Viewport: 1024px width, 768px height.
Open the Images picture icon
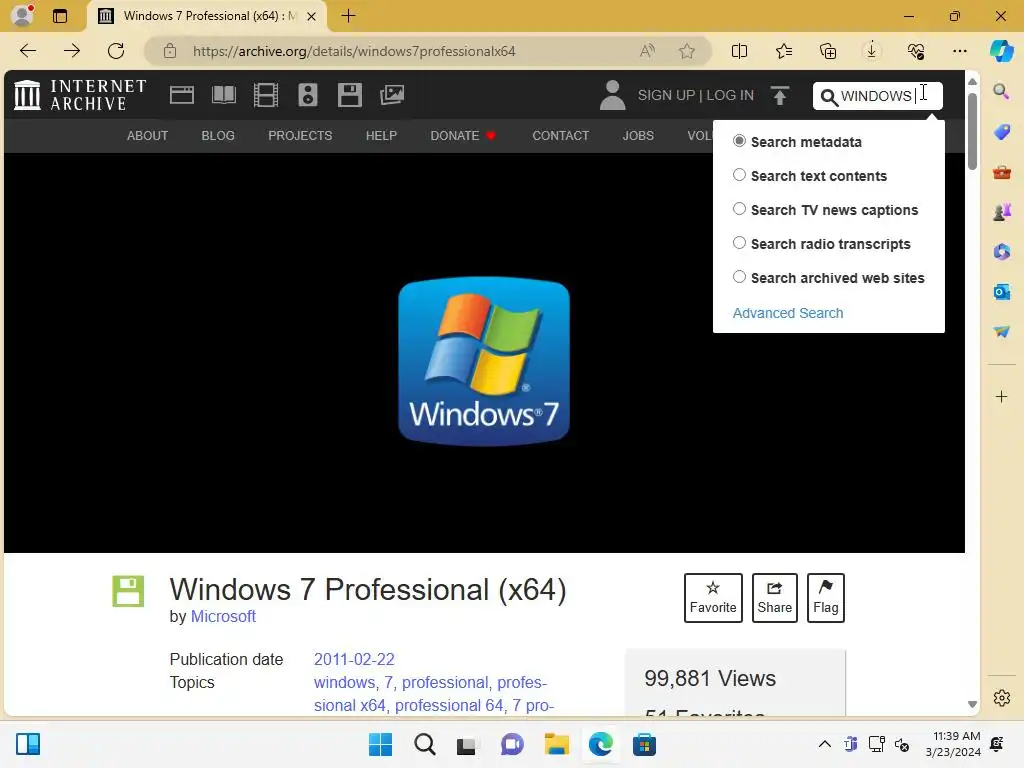pos(392,95)
